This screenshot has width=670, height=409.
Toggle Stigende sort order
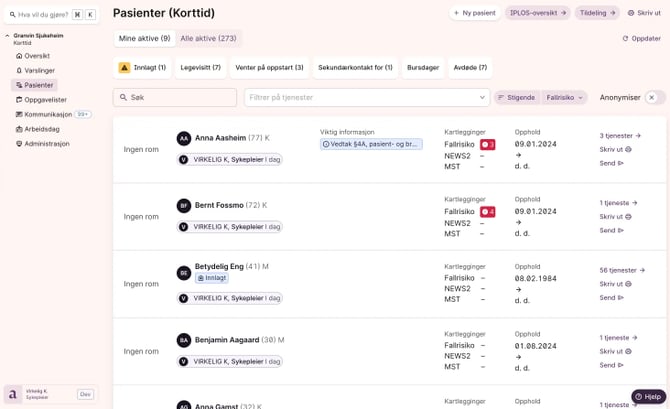tap(516, 98)
